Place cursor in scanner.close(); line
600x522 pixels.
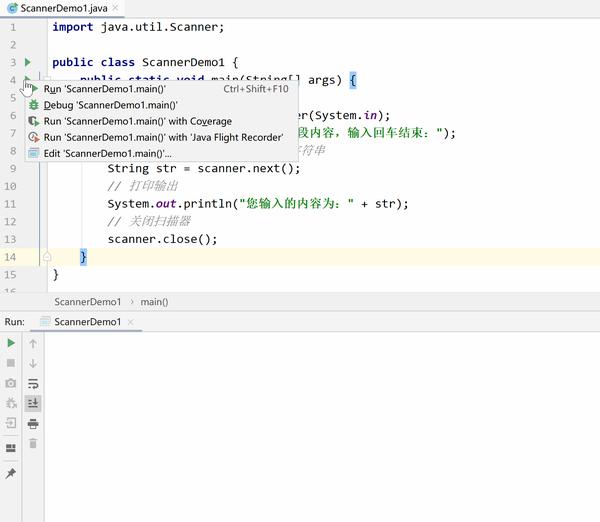coord(162,239)
